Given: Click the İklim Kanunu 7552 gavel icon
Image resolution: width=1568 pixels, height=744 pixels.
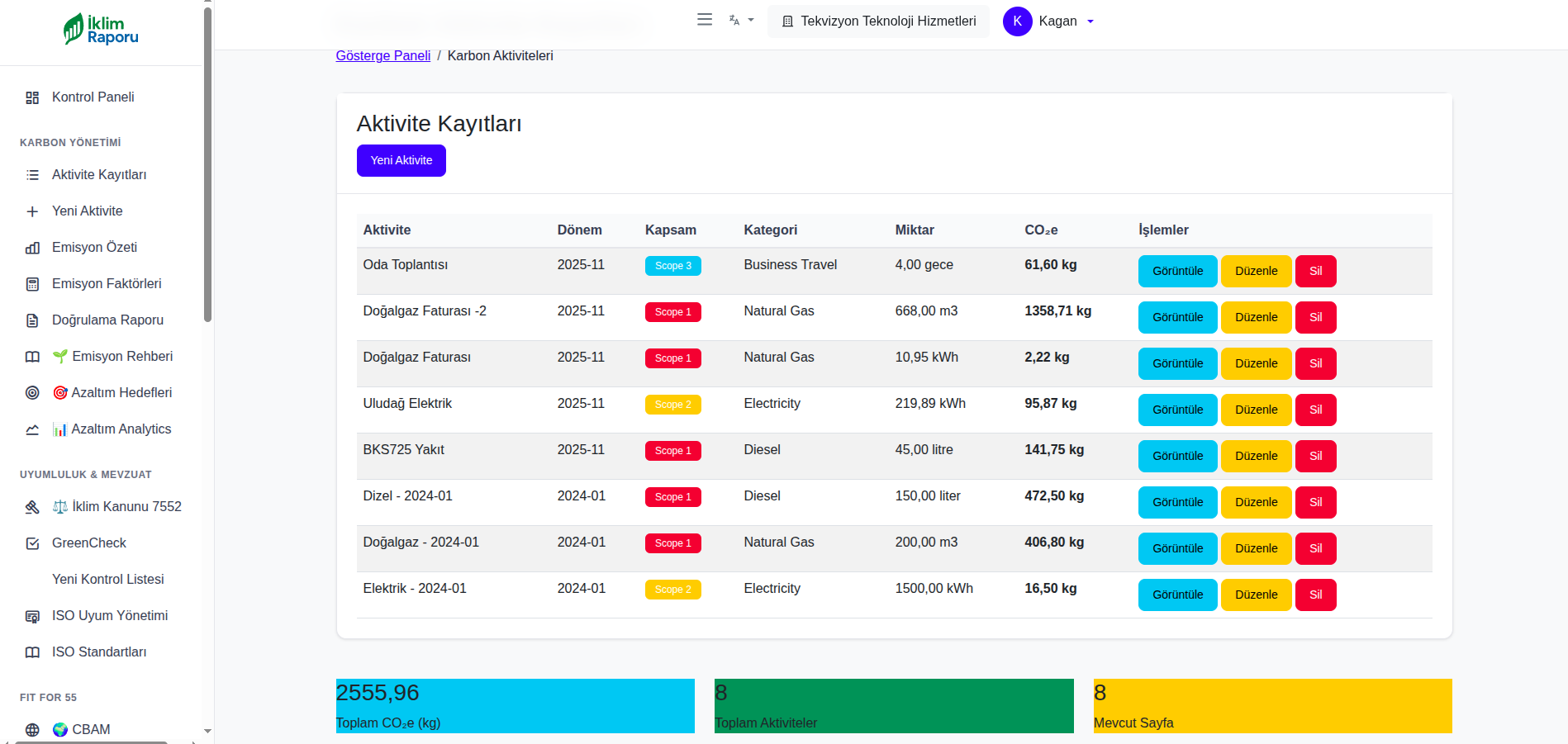Looking at the screenshot, I should coord(32,507).
